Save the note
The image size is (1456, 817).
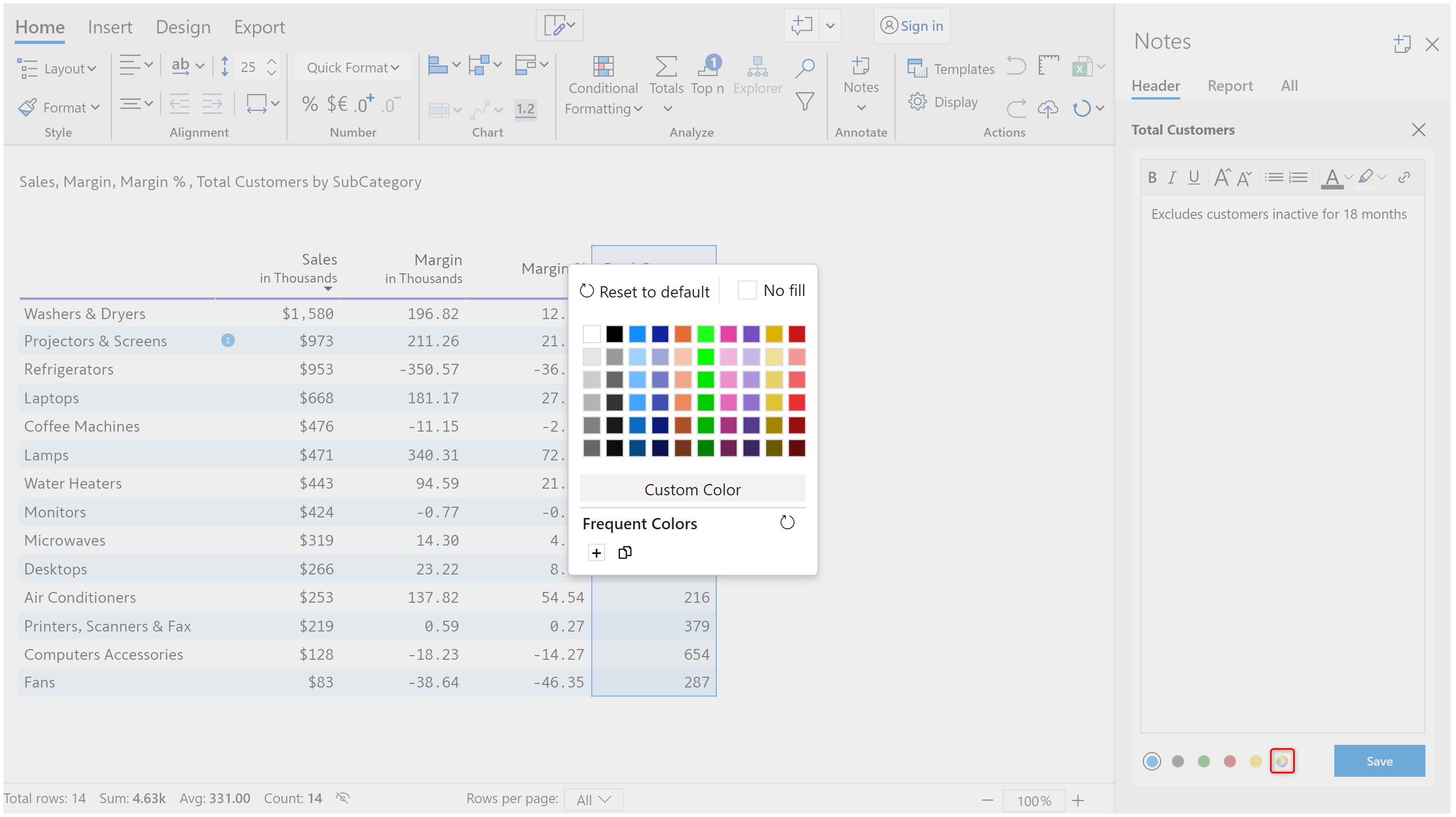1378,761
